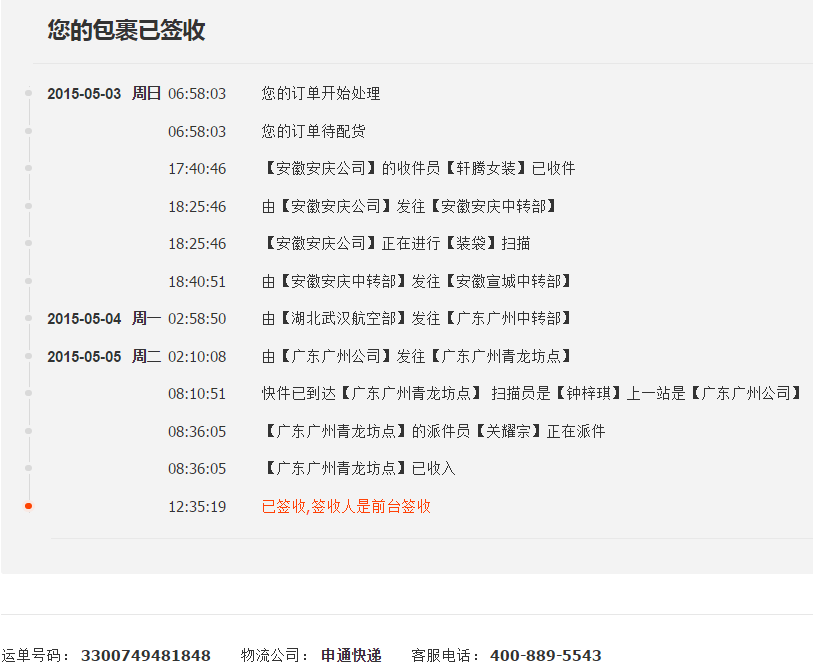Click the 装袋 scanning entry text
813x665 pixels.
(x=396, y=244)
